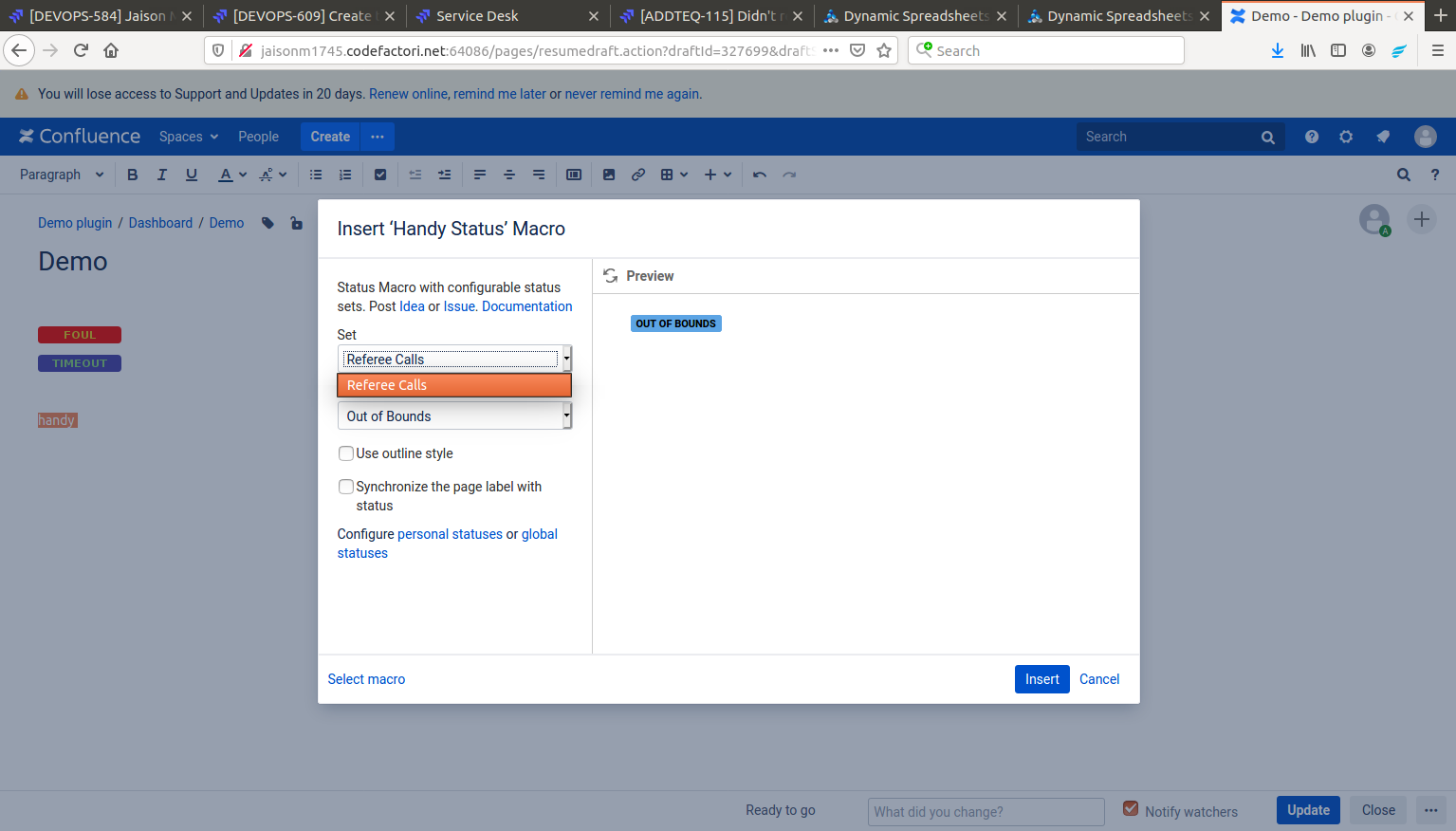Open Confluence settings gear icon

pos(1345,137)
